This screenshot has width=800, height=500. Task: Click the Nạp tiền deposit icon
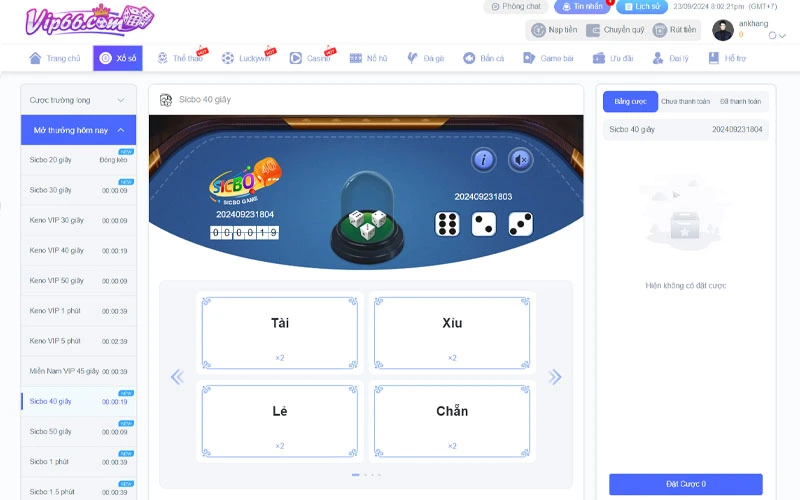pyautogui.click(x=539, y=31)
